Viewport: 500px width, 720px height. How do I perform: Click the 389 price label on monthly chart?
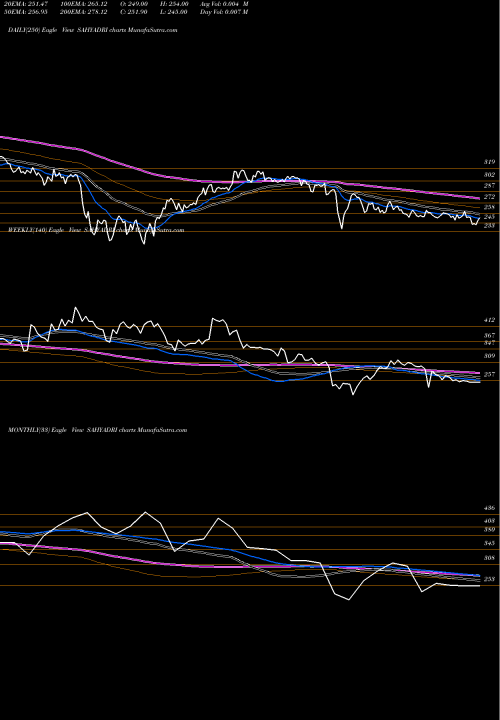point(489,529)
